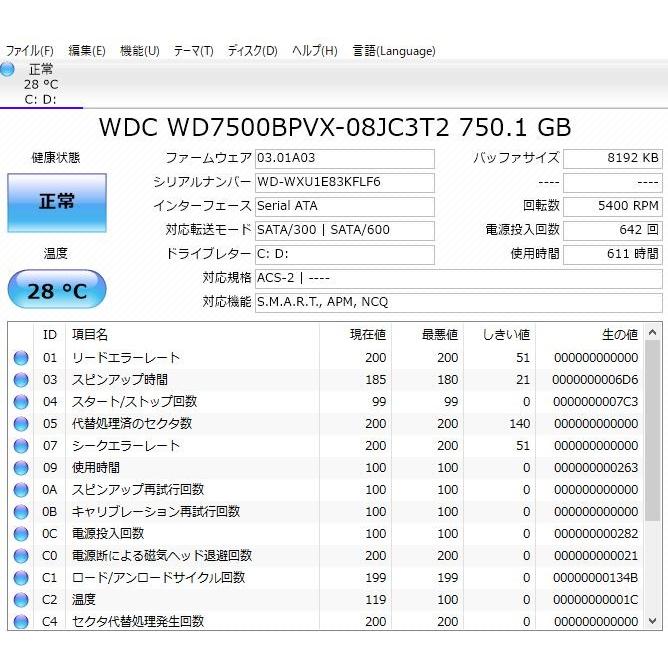Click the raw value 0000000006D6
This screenshot has width=668, height=668.
point(595,380)
